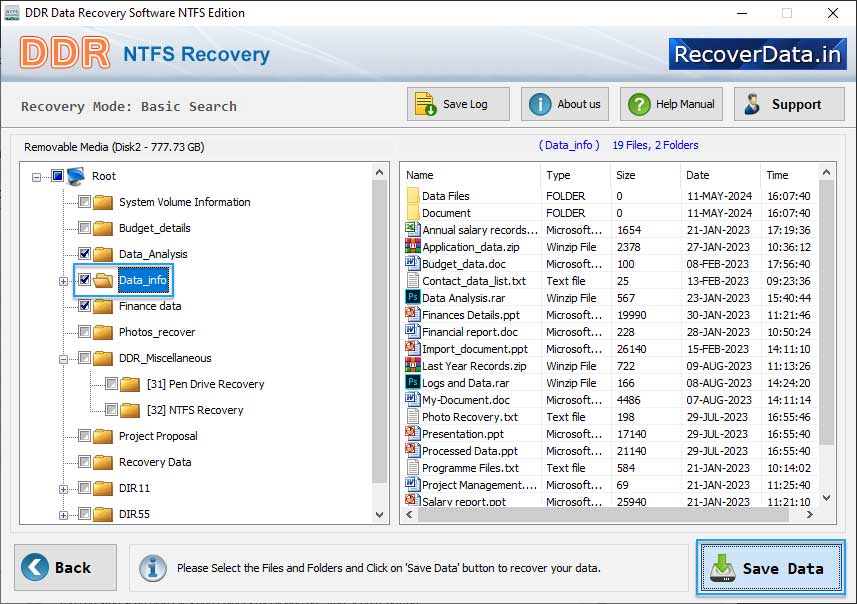Click the Save Log button
This screenshot has width=857, height=604.
coord(458,104)
